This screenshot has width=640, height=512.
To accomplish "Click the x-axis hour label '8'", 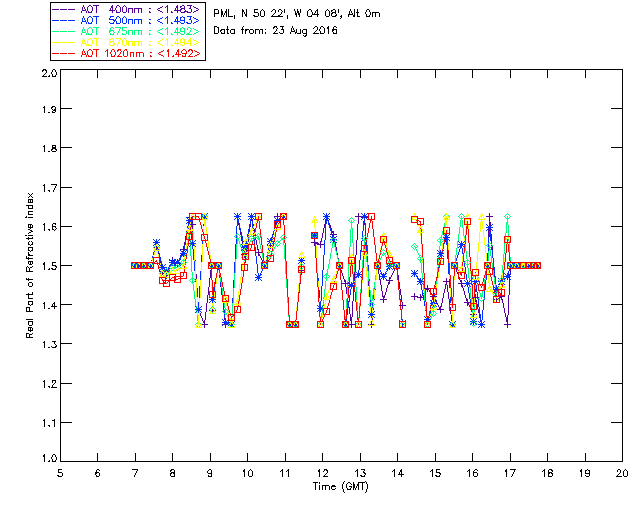I will (x=173, y=473).
